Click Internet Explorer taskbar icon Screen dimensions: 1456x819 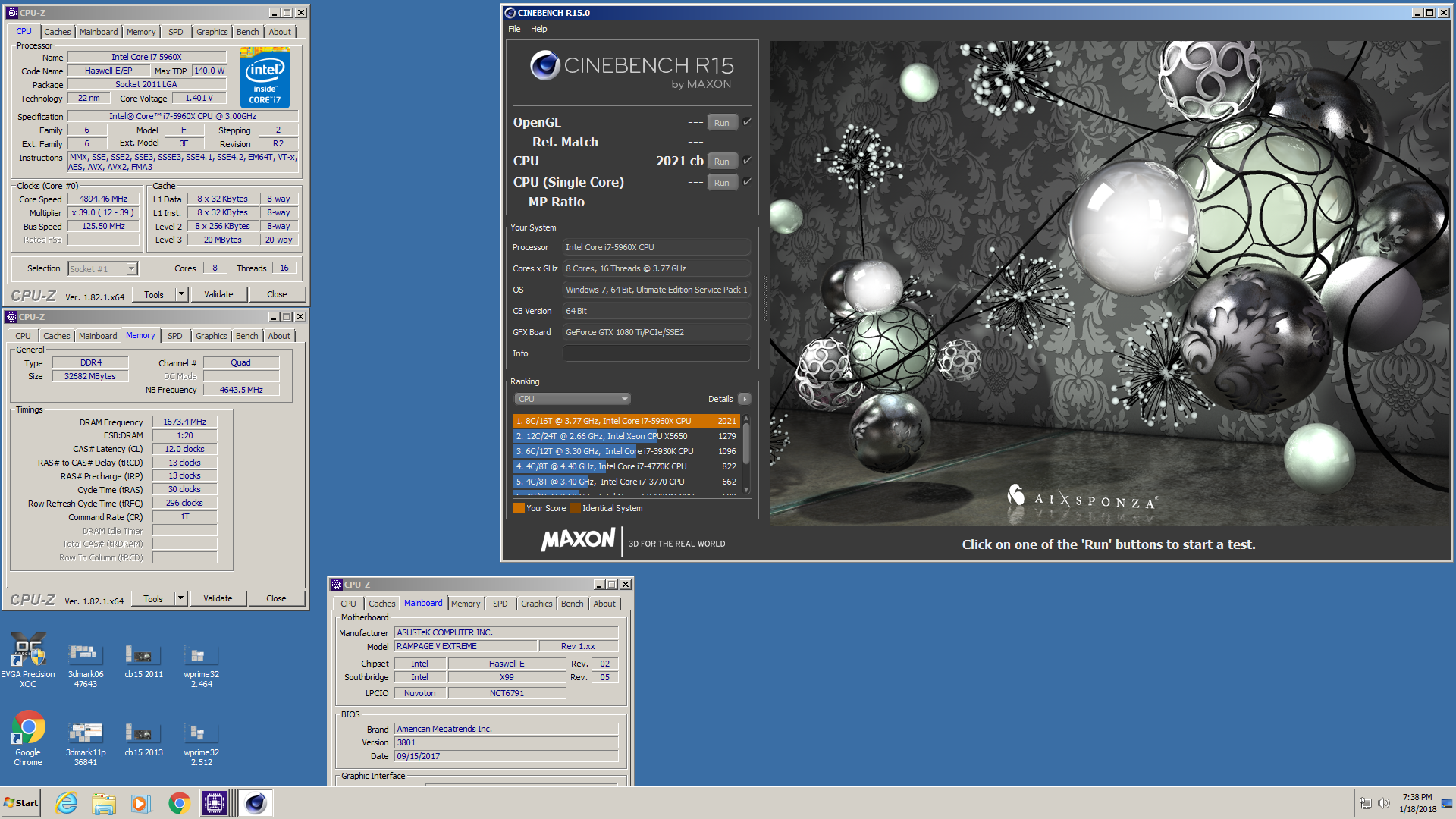coord(67,803)
